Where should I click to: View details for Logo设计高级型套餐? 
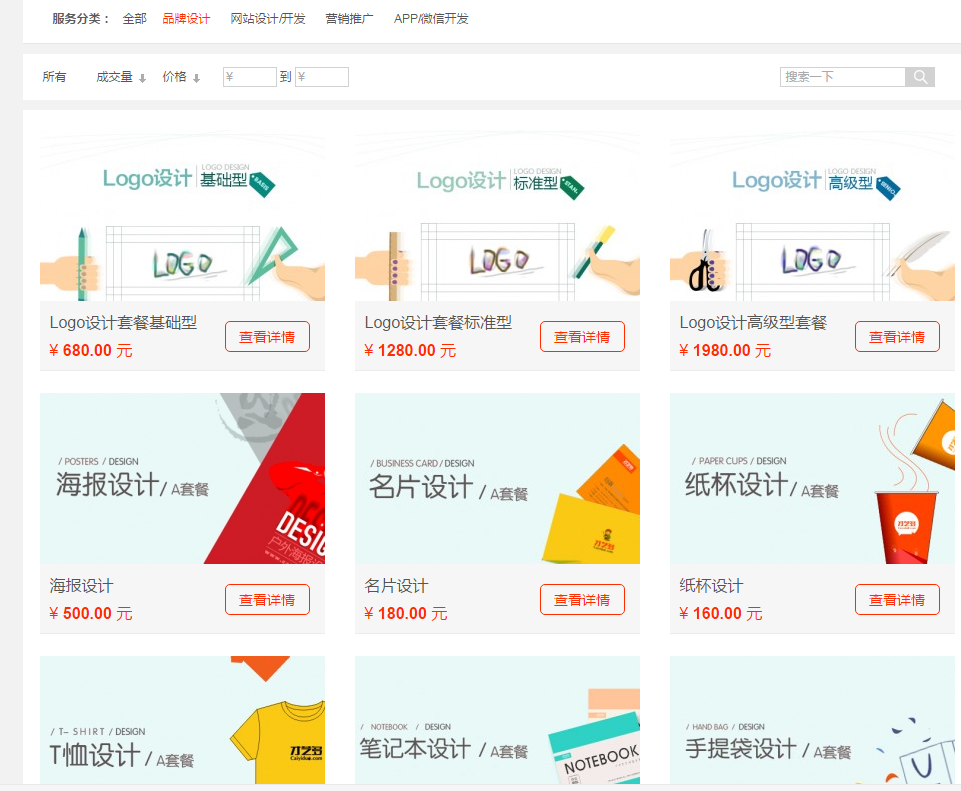pyautogui.click(x=897, y=336)
